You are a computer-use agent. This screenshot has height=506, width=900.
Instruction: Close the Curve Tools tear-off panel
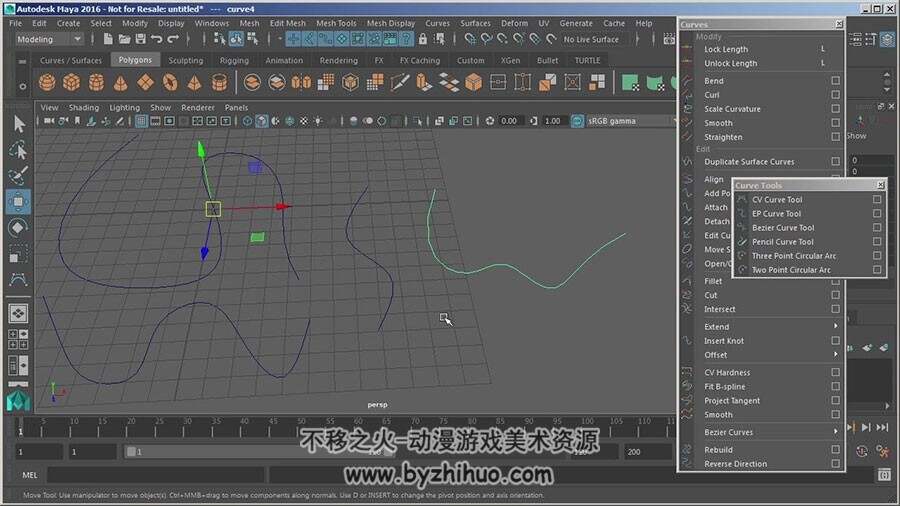click(880, 185)
